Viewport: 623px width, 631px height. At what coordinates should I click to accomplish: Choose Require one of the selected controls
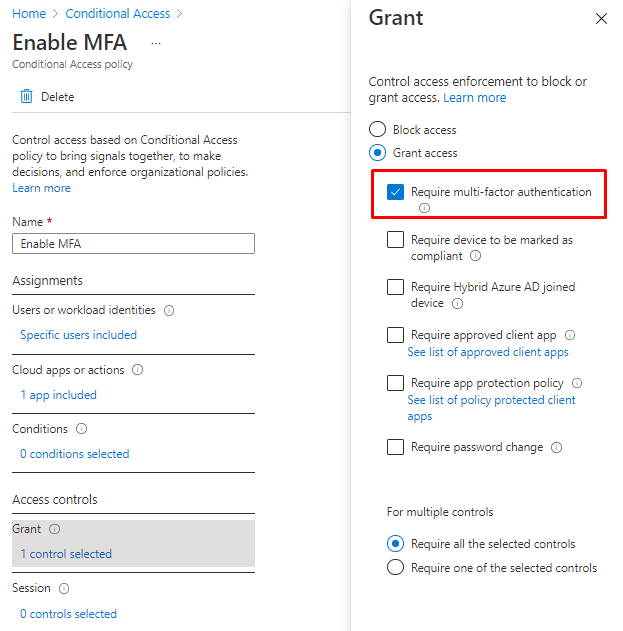tap(396, 568)
